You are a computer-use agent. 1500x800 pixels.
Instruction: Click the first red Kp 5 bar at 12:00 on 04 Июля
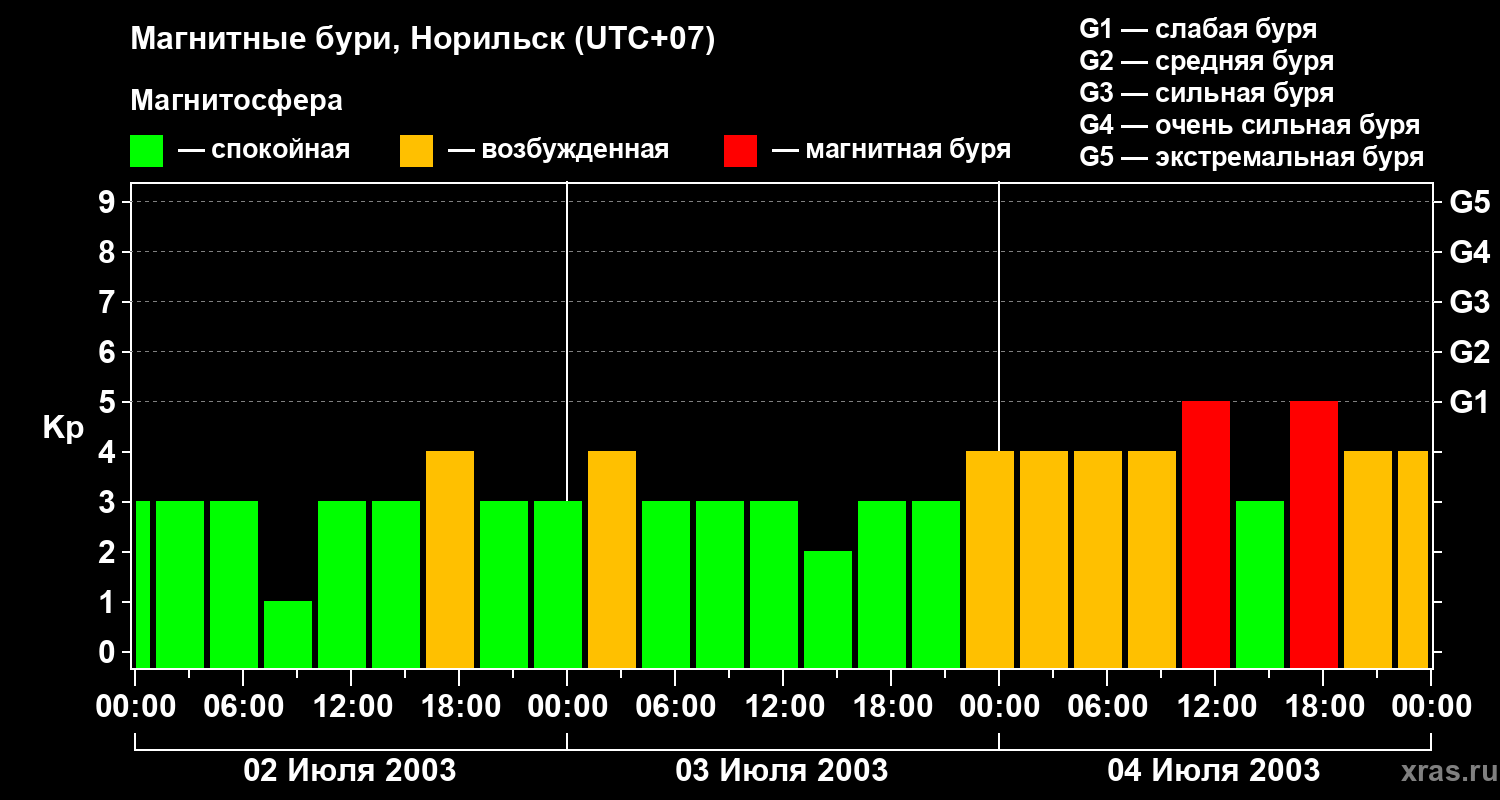pos(1206,534)
